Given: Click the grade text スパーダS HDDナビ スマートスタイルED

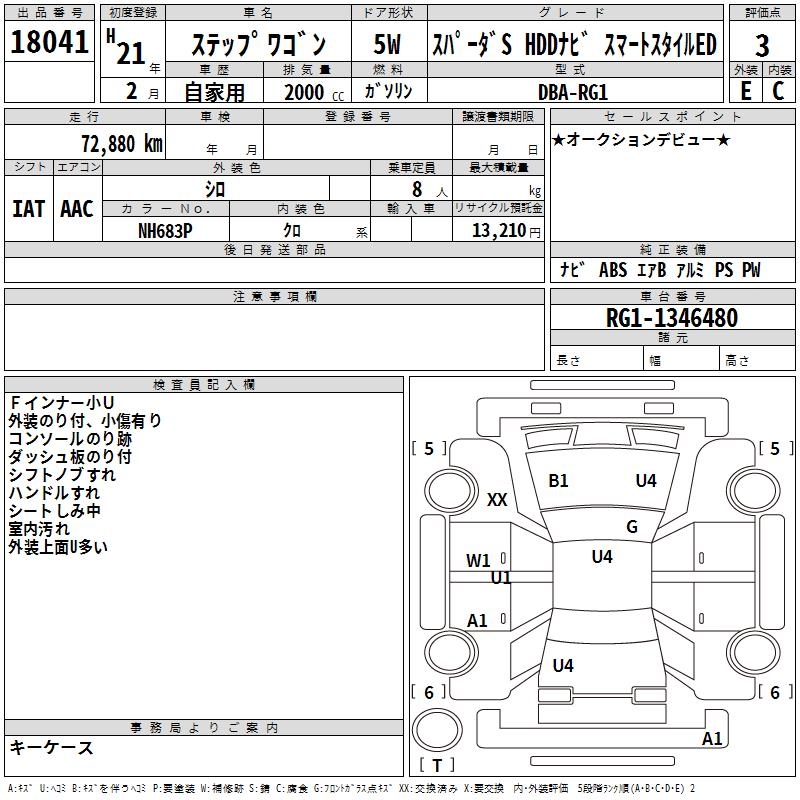Looking at the screenshot, I should pyautogui.click(x=574, y=44).
